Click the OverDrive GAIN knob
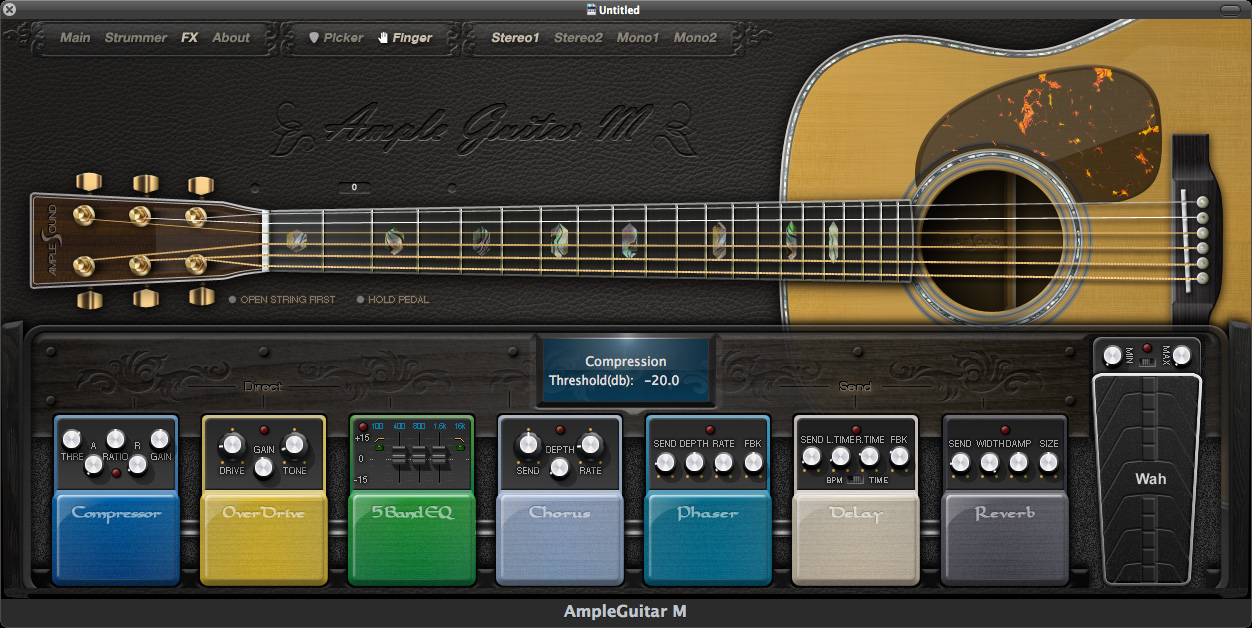 pyautogui.click(x=264, y=467)
